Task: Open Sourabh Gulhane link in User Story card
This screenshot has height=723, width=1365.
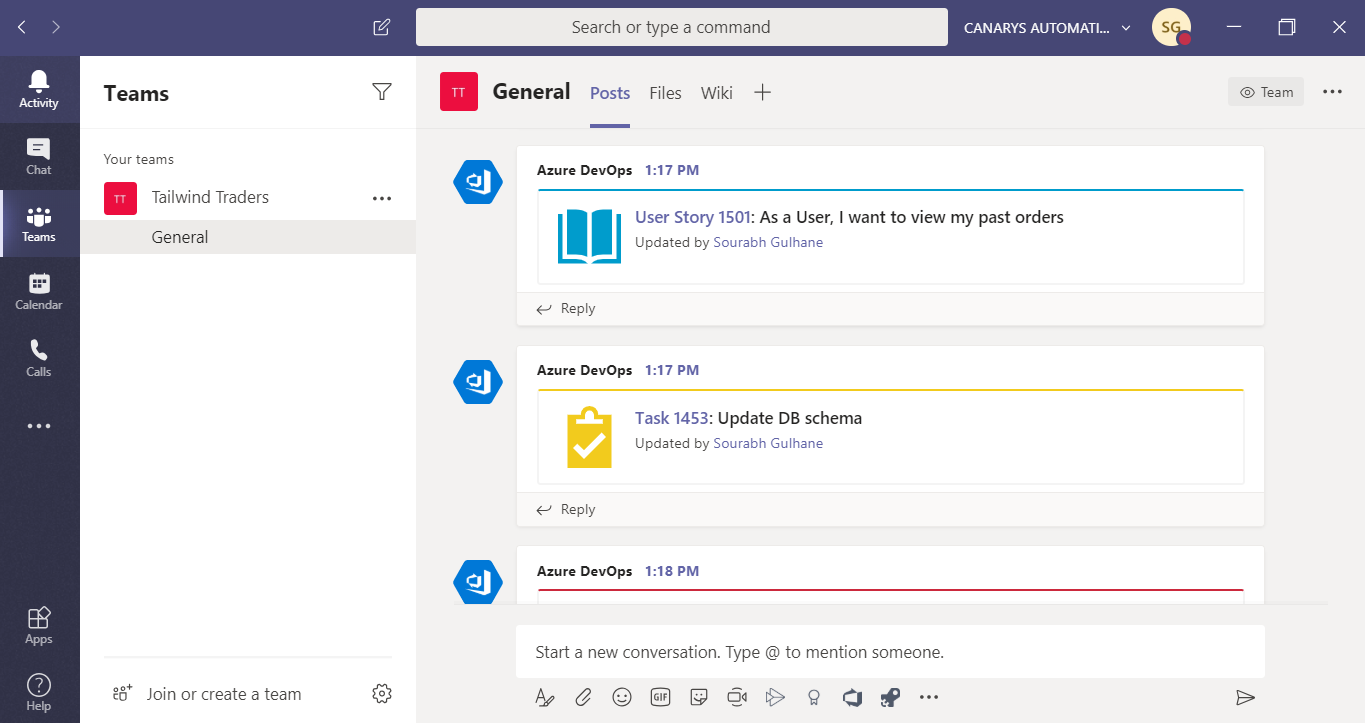Action: pos(768,242)
